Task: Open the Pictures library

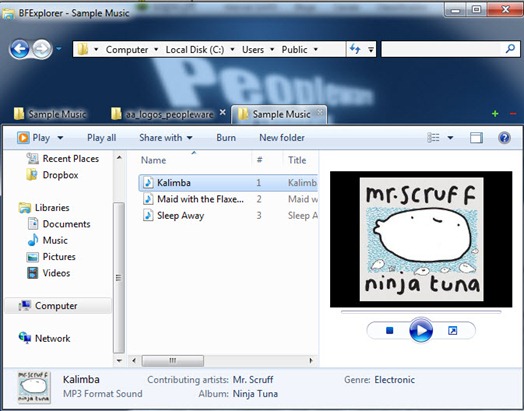Action: (x=51, y=257)
